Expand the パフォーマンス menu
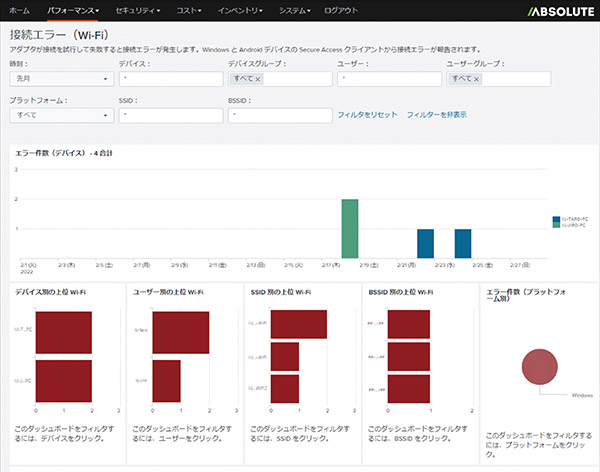This screenshot has height=472, width=600. pyautogui.click(x=74, y=9)
